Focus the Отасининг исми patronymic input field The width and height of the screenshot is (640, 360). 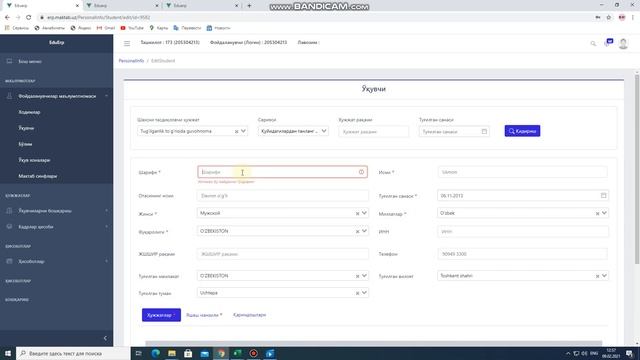coord(282,196)
